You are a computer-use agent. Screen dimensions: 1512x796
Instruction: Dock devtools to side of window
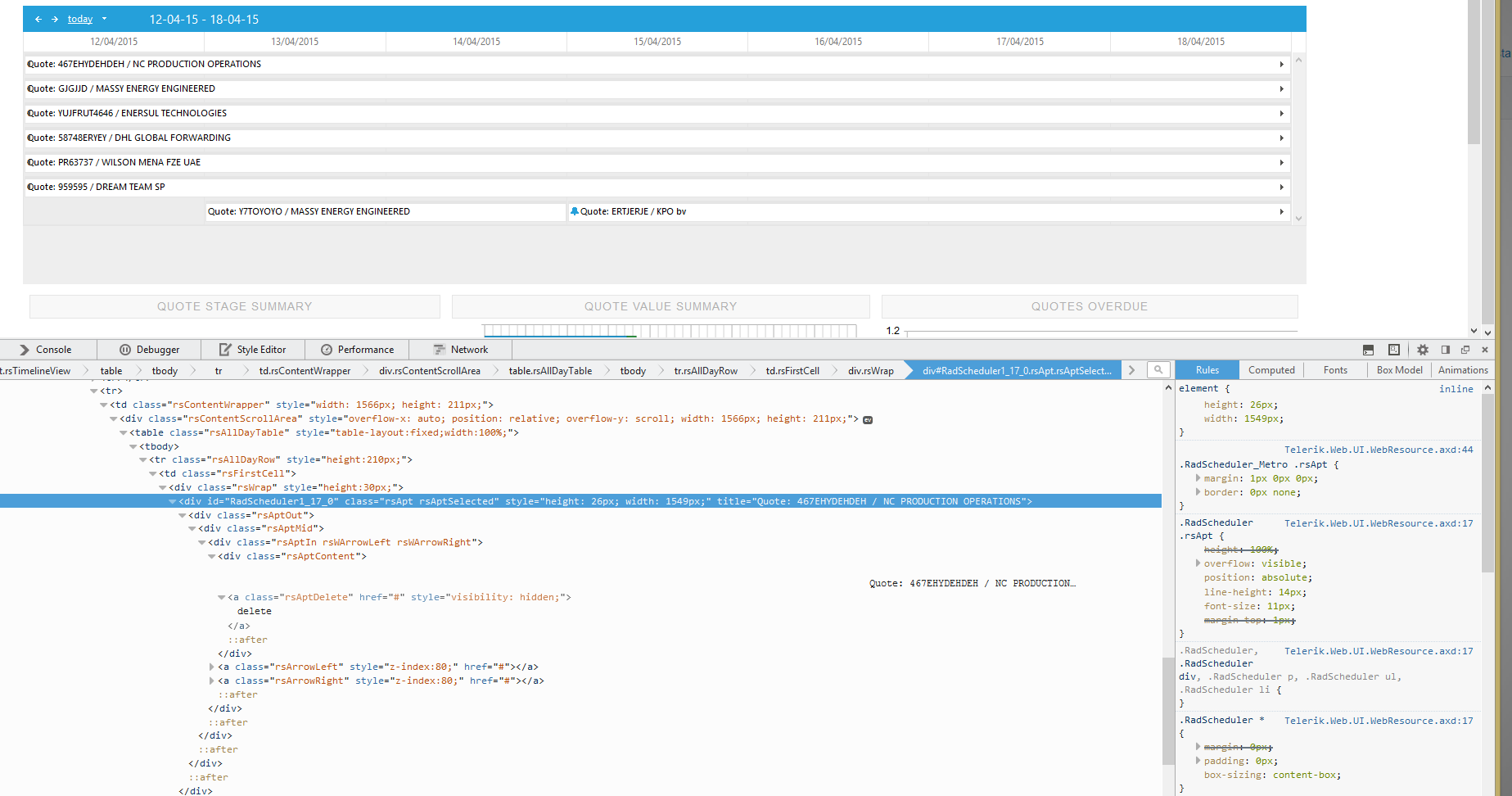tap(1446, 350)
